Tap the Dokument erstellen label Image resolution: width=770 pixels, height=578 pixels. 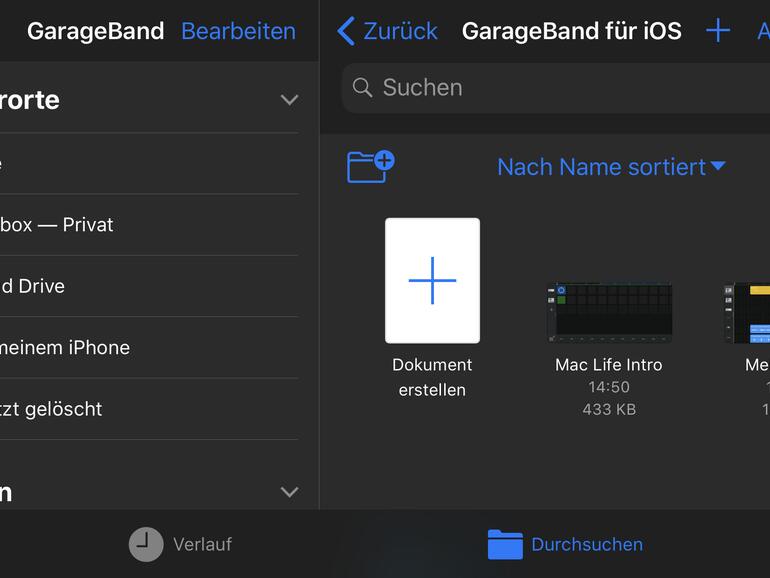(x=432, y=377)
